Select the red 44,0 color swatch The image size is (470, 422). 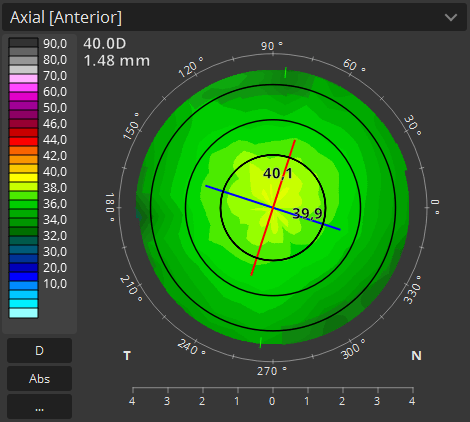click(23, 141)
